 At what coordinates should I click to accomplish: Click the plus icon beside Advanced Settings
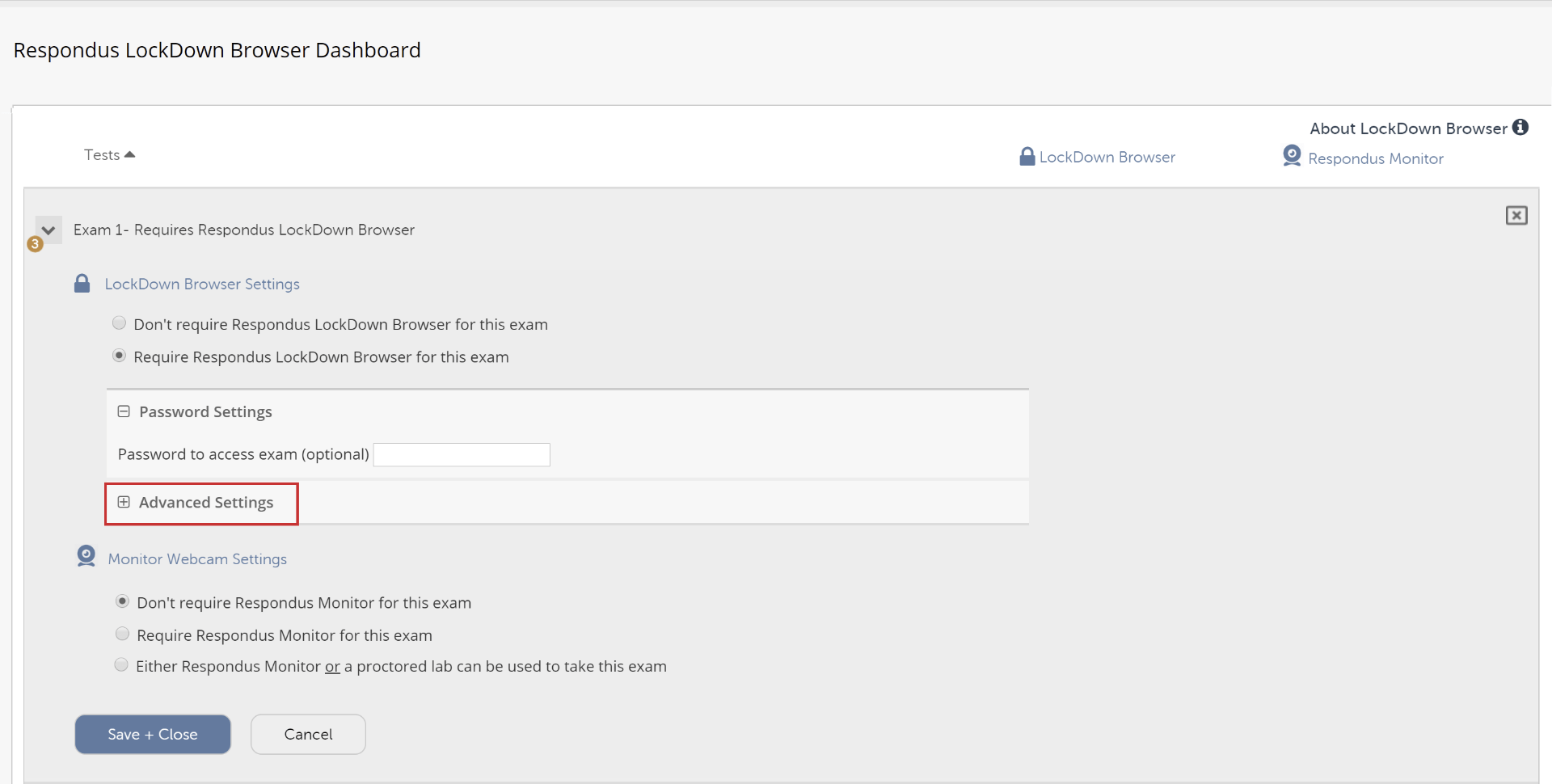pyautogui.click(x=124, y=502)
